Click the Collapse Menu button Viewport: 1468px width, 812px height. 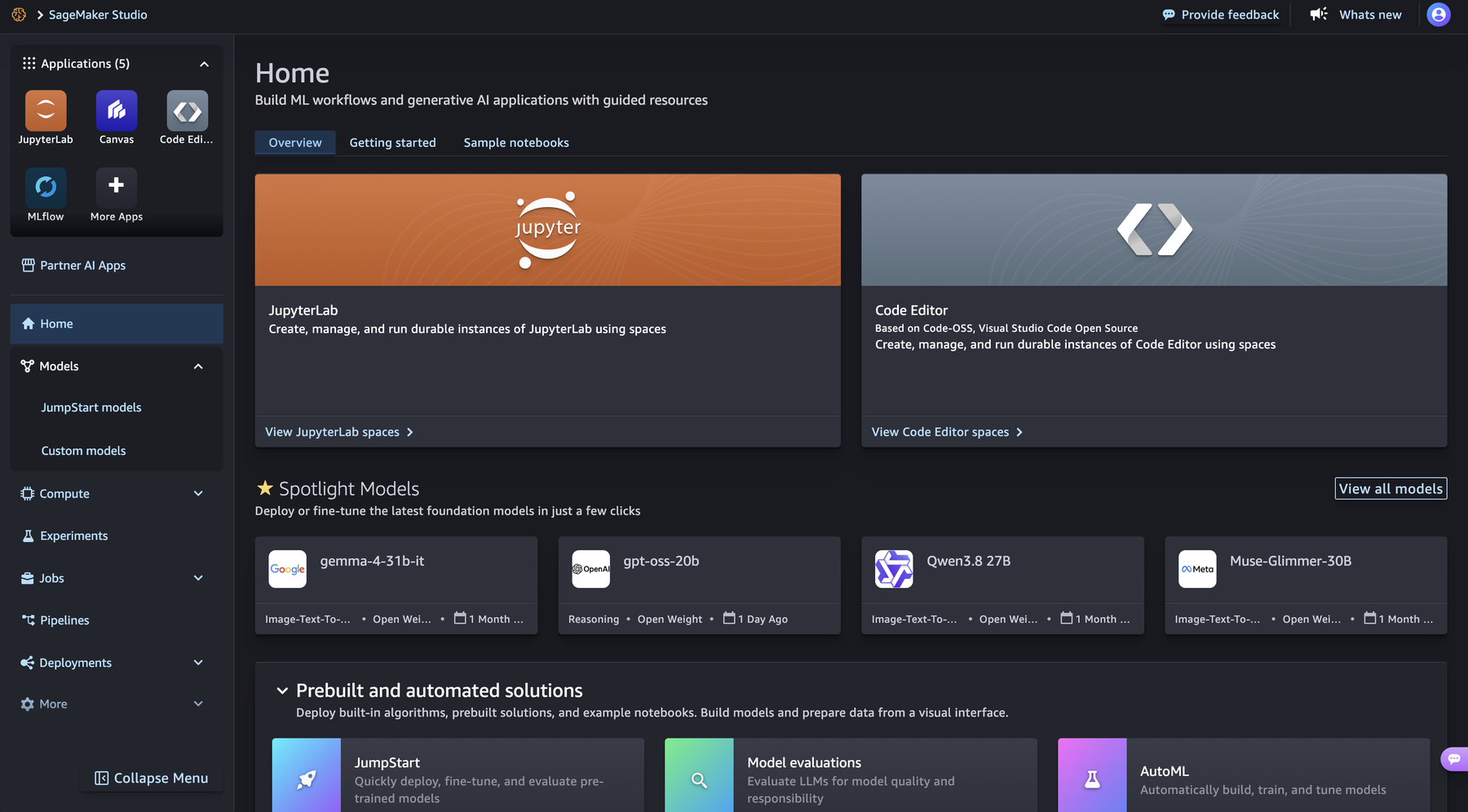152,778
